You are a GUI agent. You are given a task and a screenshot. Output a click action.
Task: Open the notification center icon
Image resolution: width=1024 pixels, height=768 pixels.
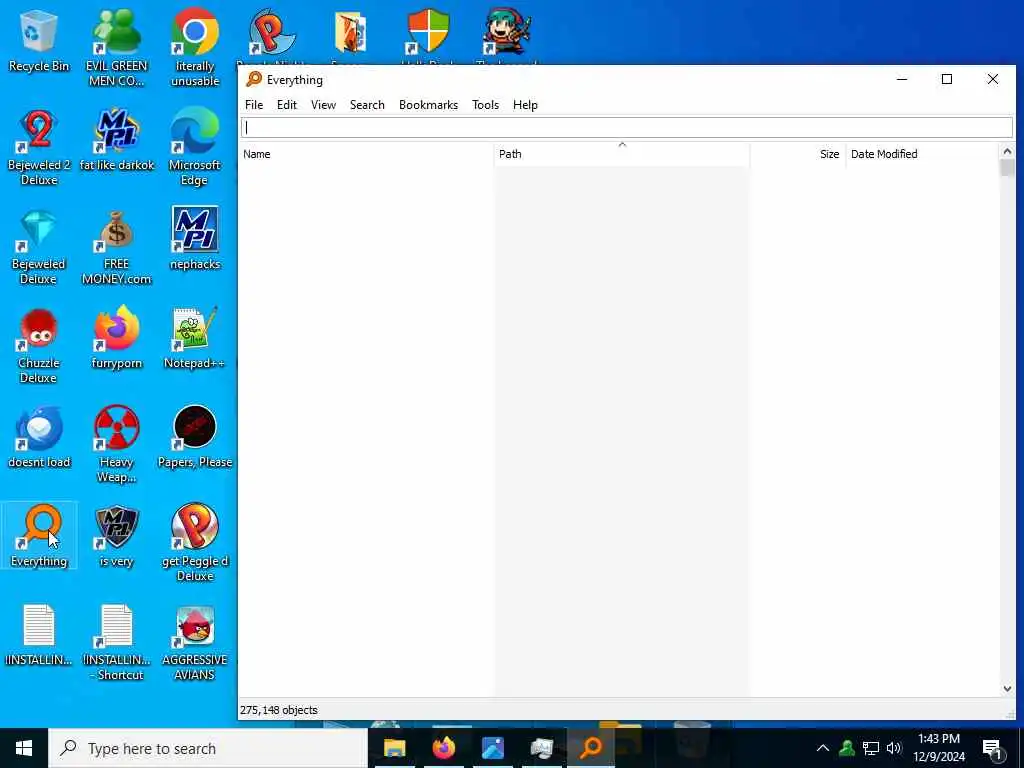(x=992, y=749)
